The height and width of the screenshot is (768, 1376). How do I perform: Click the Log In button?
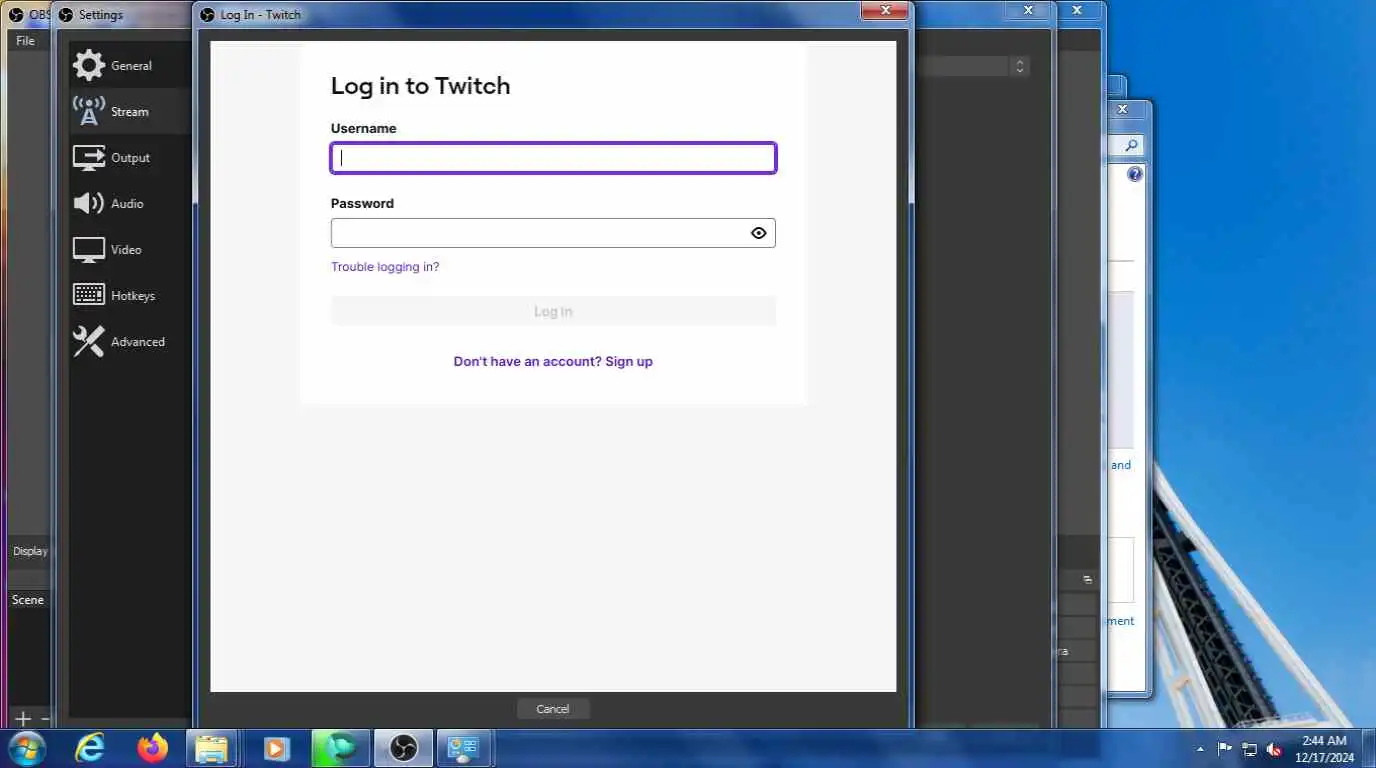553,311
